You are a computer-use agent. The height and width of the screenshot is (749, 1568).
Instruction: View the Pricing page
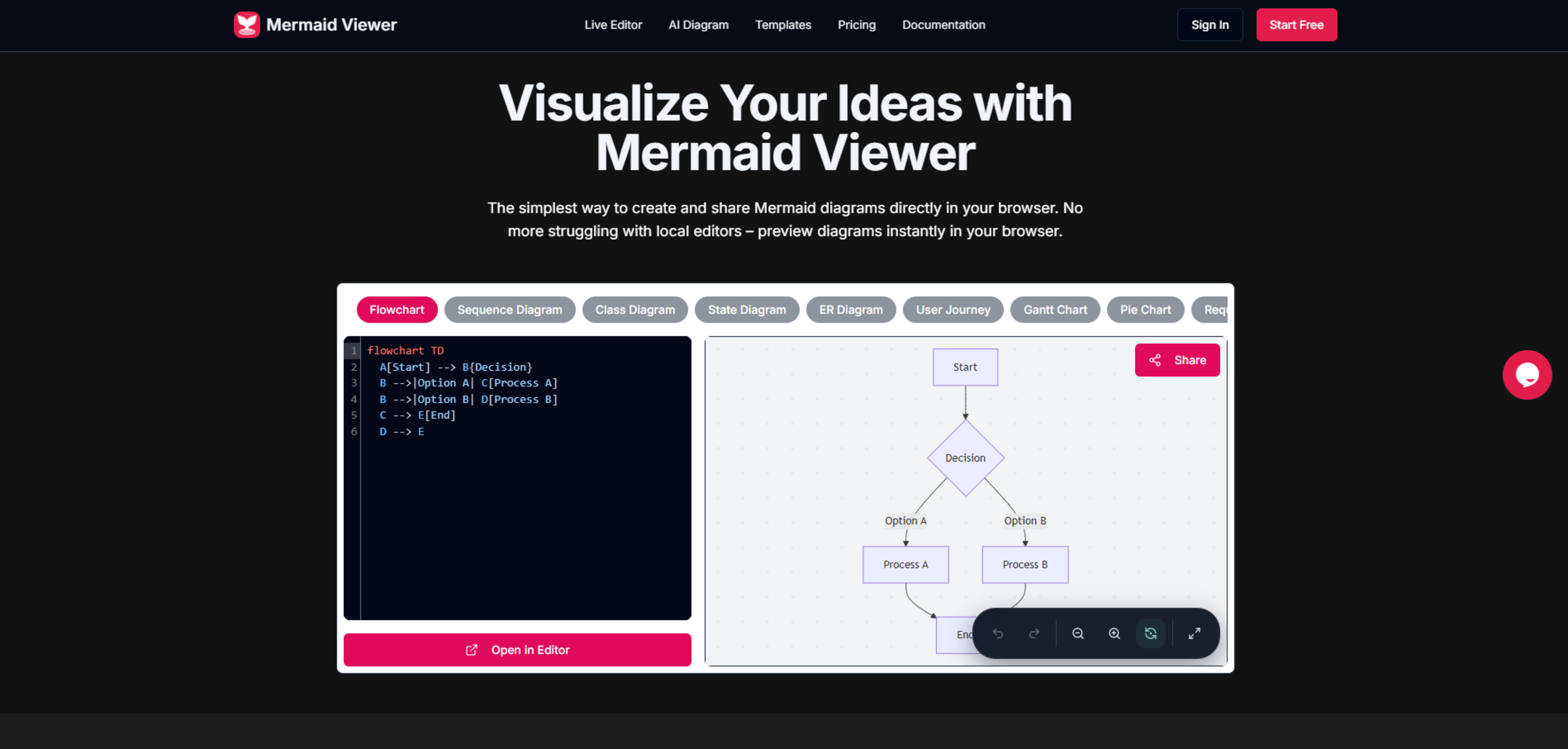[856, 25]
